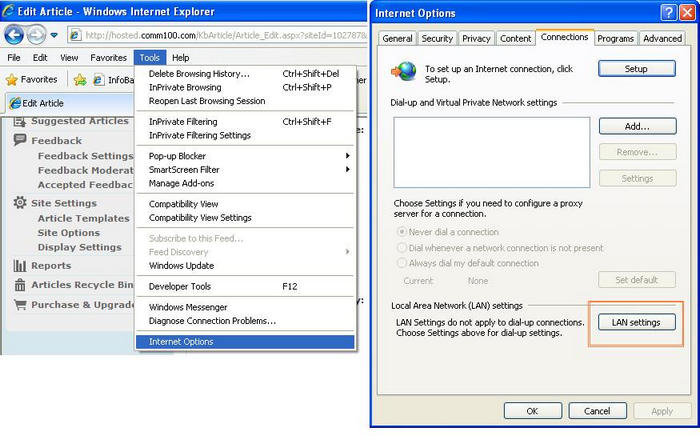Click the Reports bar chart icon
700x448 pixels.
tap(21, 266)
